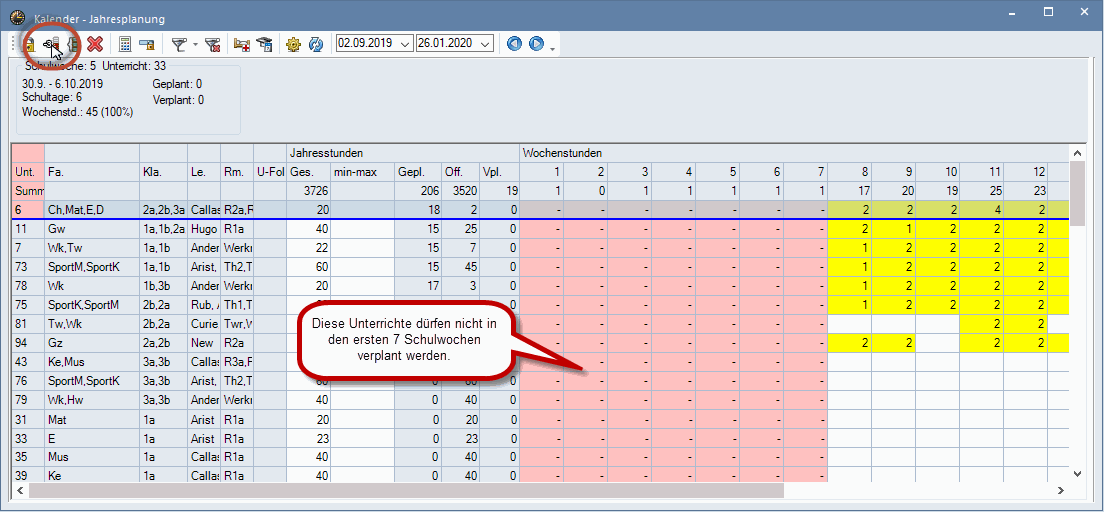Click the red X delete icon
1104x512 pixels.
95,44
